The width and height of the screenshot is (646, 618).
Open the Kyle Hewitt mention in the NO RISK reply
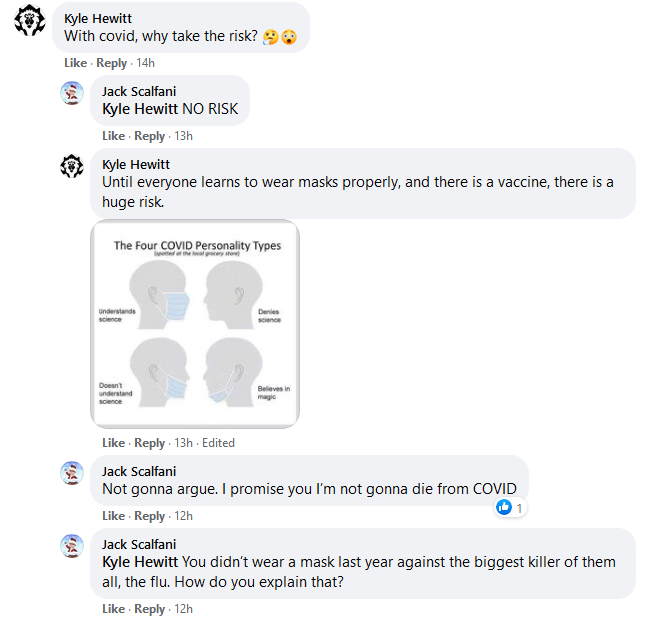click(x=140, y=109)
